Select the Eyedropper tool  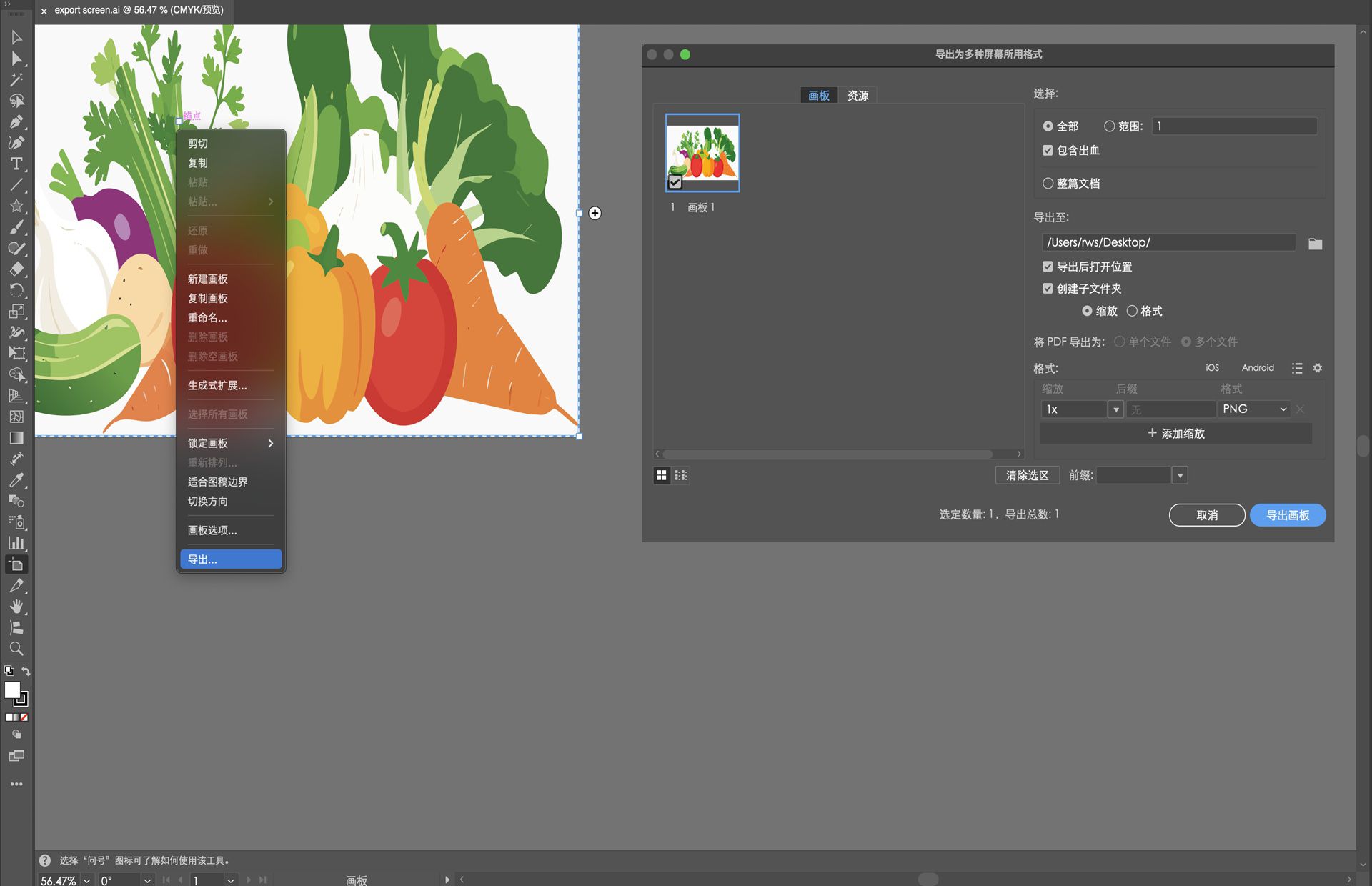[x=16, y=479]
